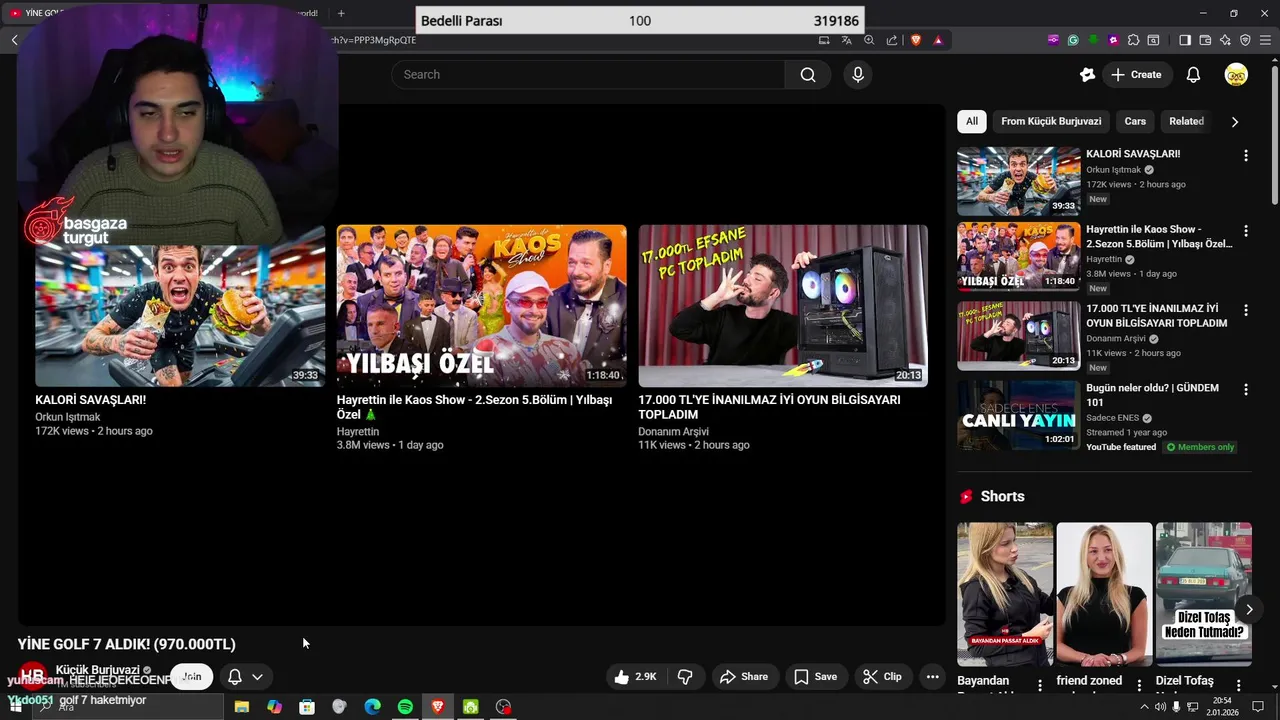Open Küçük Burjuvazi channel name link

click(x=97, y=670)
